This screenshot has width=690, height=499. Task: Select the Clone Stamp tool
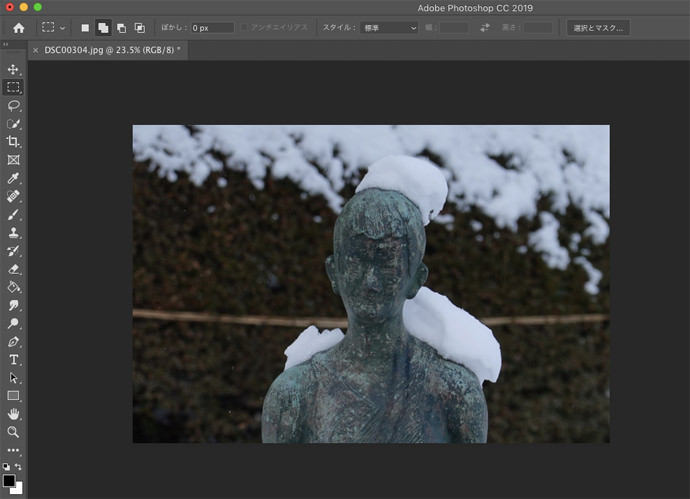tap(13, 233)
